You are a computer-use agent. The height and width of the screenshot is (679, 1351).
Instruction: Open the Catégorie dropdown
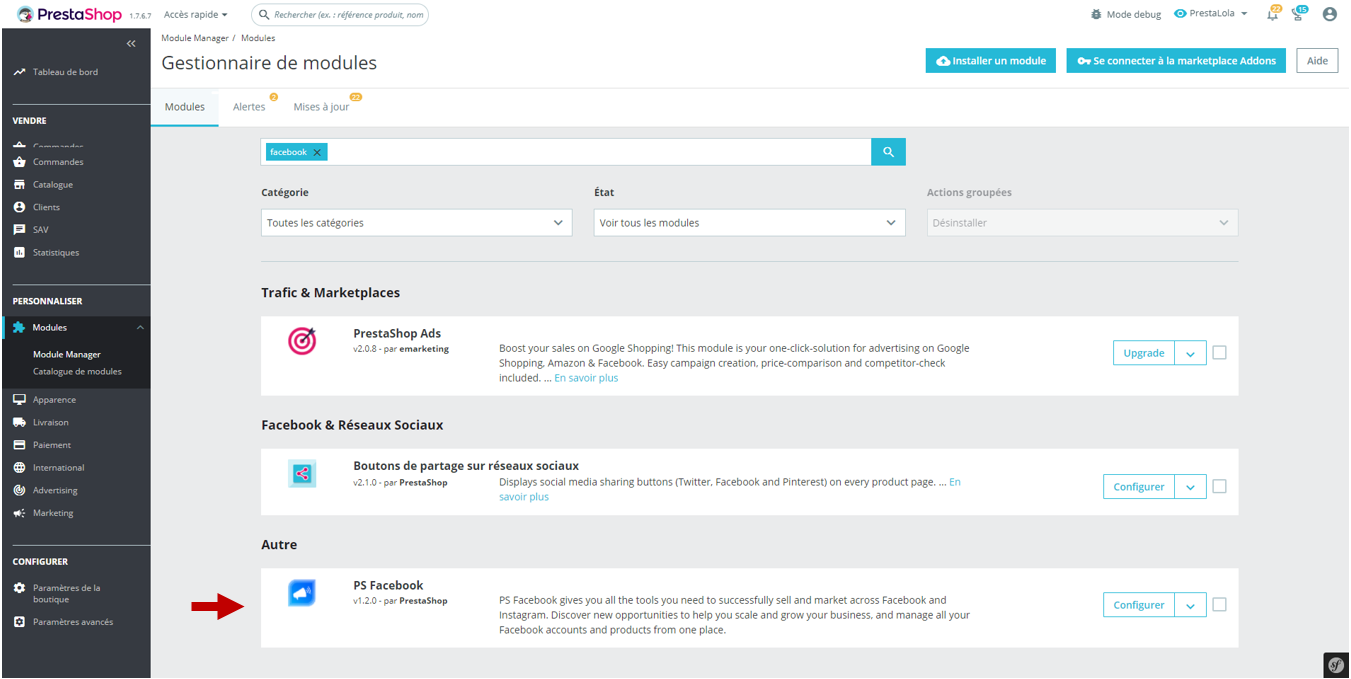tap(417, 223)
